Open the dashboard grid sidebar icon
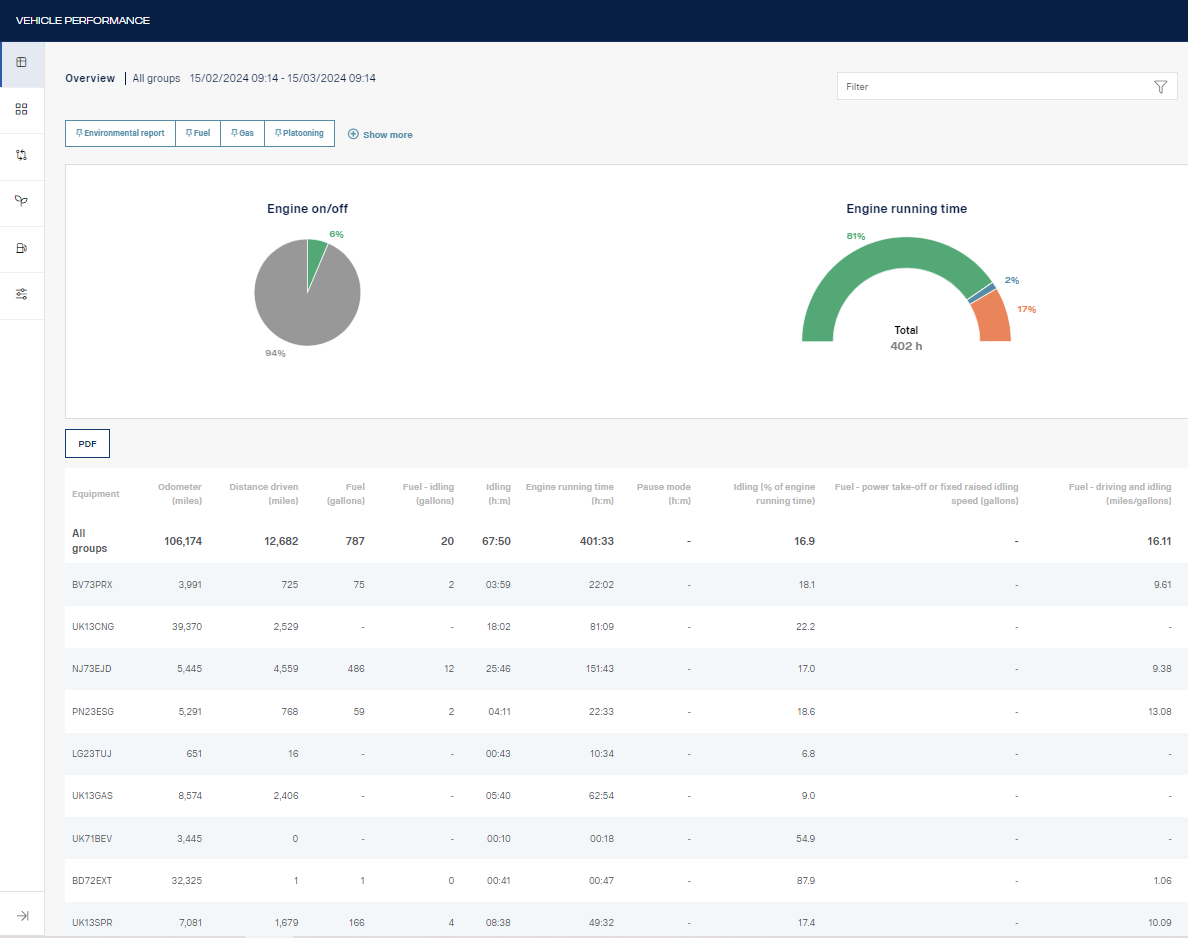Image resolution: width=1188 pixels, height=938 pixels. tap(21, 109)
